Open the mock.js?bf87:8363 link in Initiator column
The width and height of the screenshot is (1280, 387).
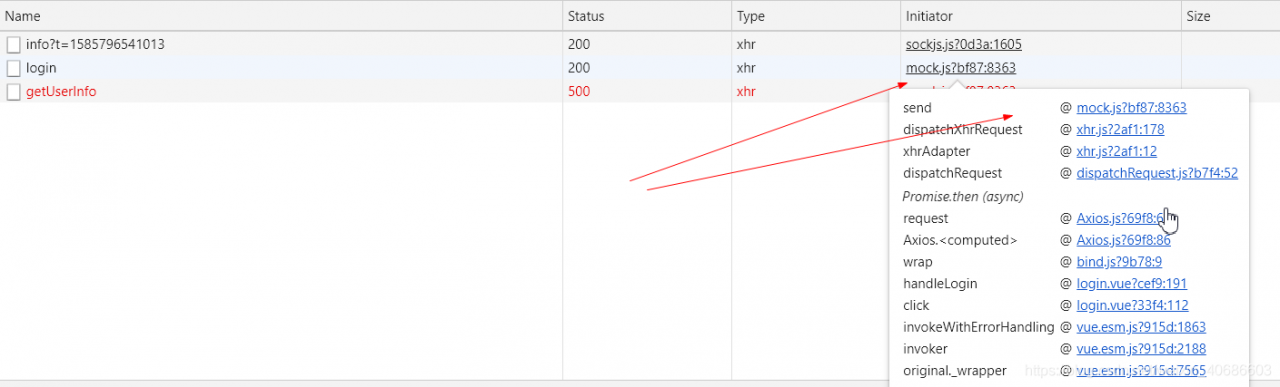[x=960, y=68]
